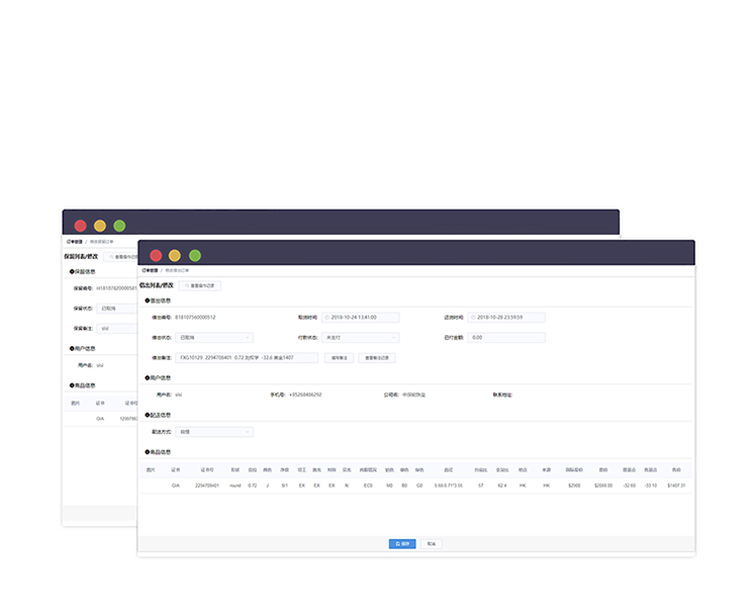The height and width of the screenshot is (590, 750).
Task: Expand the reservation status dropdown in the back window
Action: pos(117,309)
